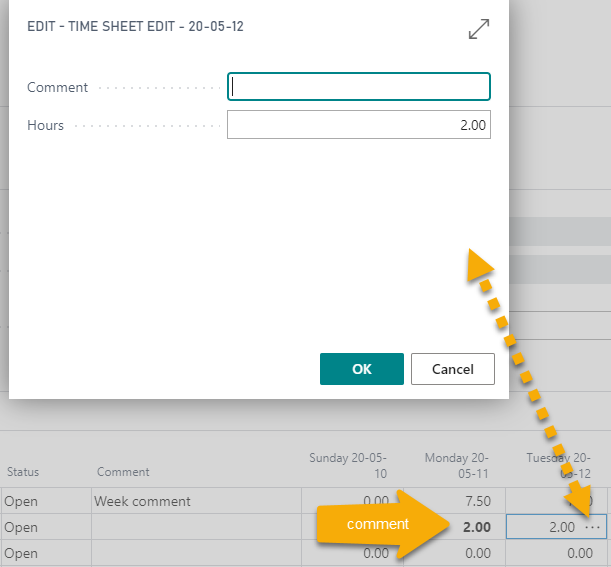The height and width of the screenshot is (567, 611).
Task: Select the Tuesday 20-05-12 column header
Action: point(558,465)
